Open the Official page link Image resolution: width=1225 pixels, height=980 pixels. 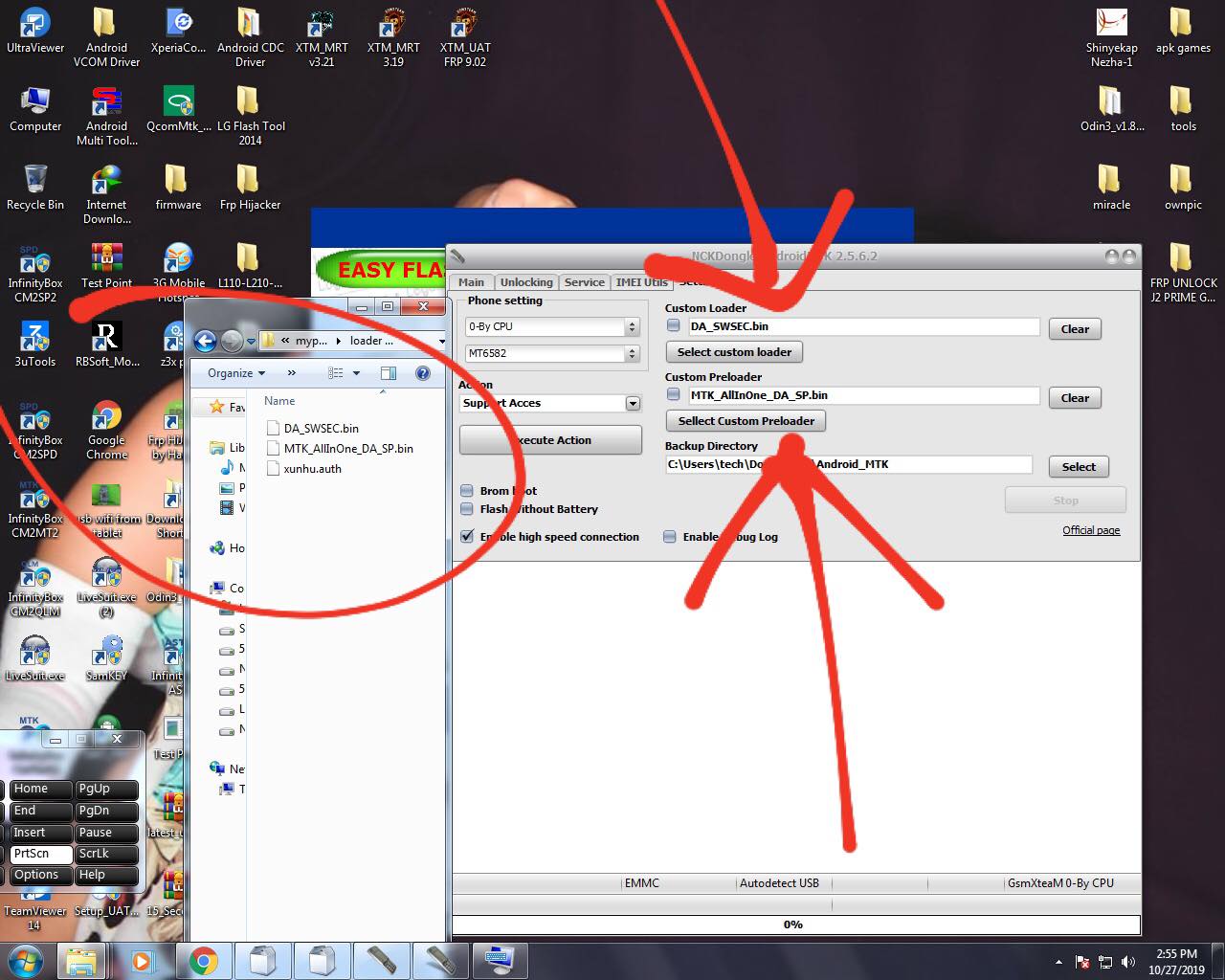(x=1091, y=530)
